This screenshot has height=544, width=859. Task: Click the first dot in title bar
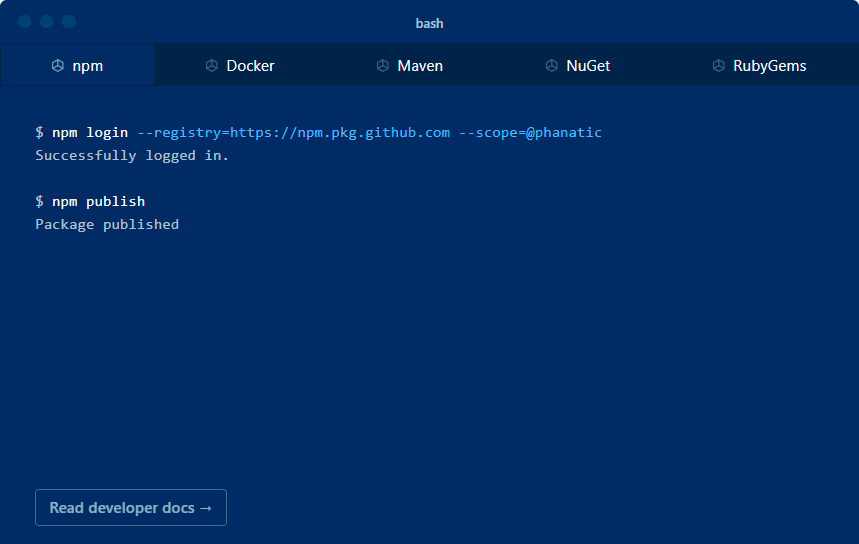coord(25,21)
